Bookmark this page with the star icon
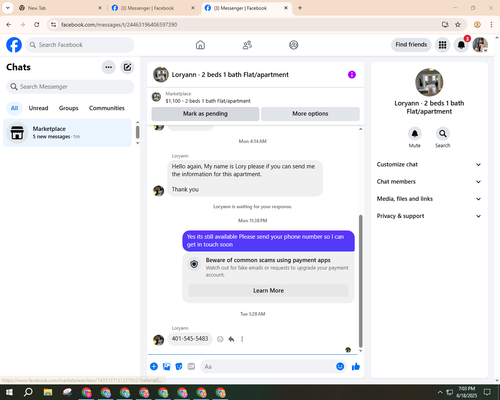500x400 pixels. pos(458,25)
